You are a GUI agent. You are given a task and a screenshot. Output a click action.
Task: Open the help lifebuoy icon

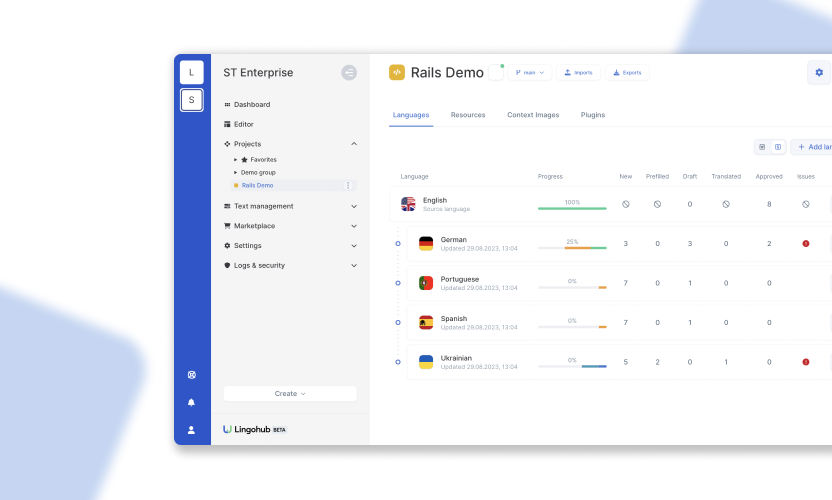pos(192,375)
